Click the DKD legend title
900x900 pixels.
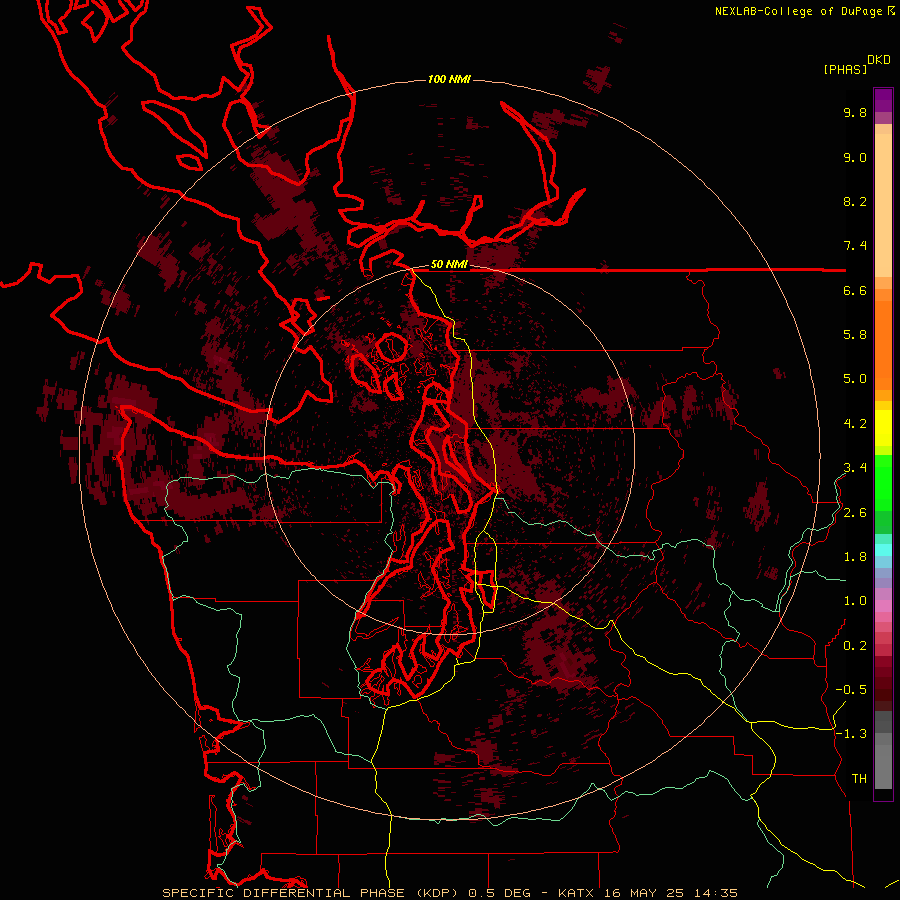[878, 60]
